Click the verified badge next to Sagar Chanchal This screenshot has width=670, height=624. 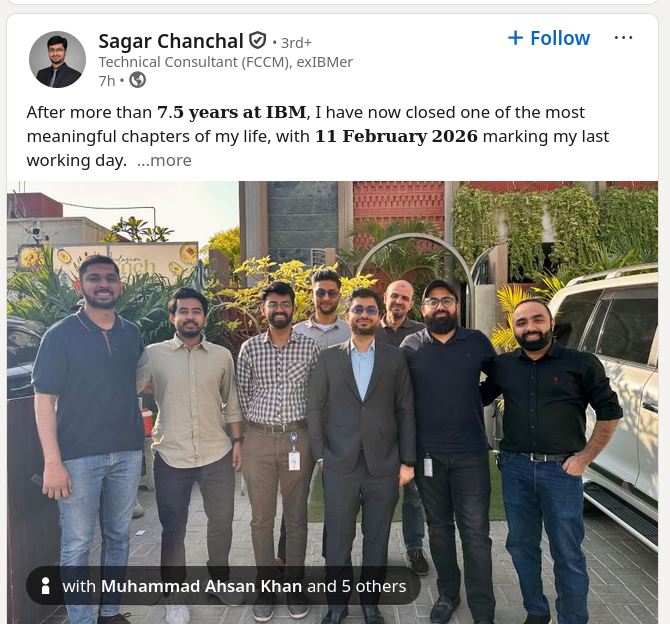[258, 41]
